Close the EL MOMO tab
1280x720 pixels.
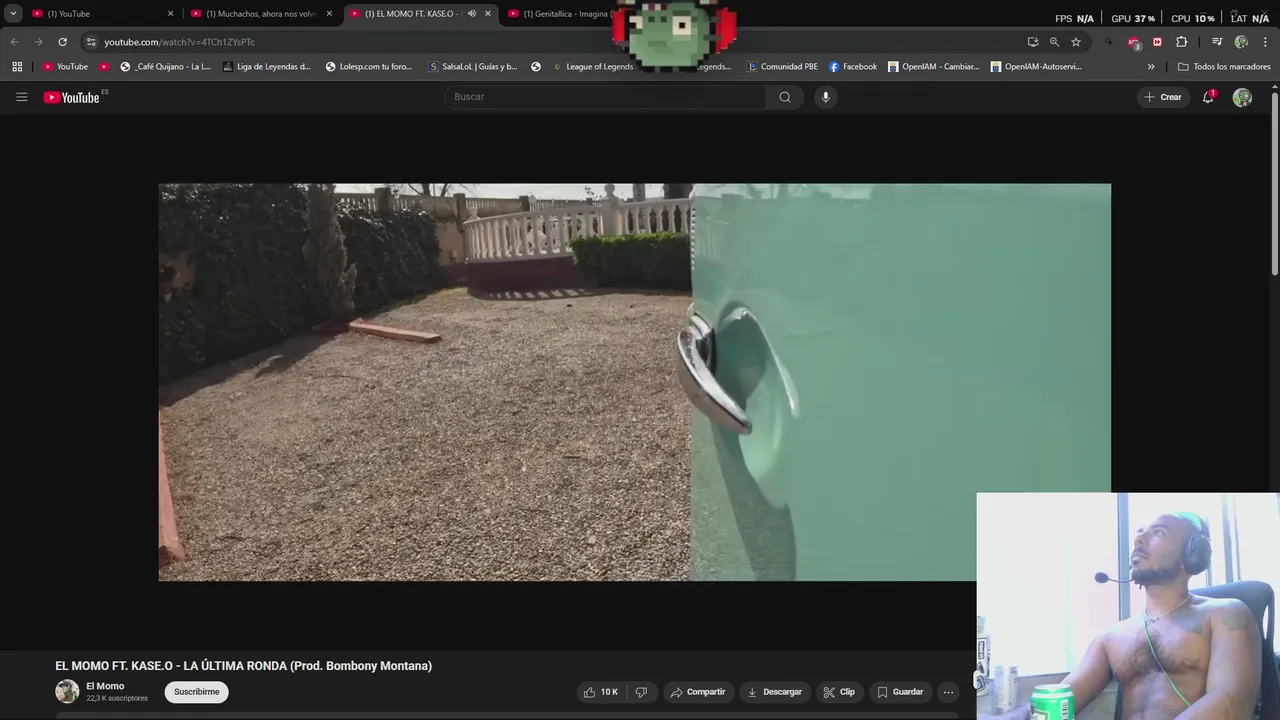[488, 14]
